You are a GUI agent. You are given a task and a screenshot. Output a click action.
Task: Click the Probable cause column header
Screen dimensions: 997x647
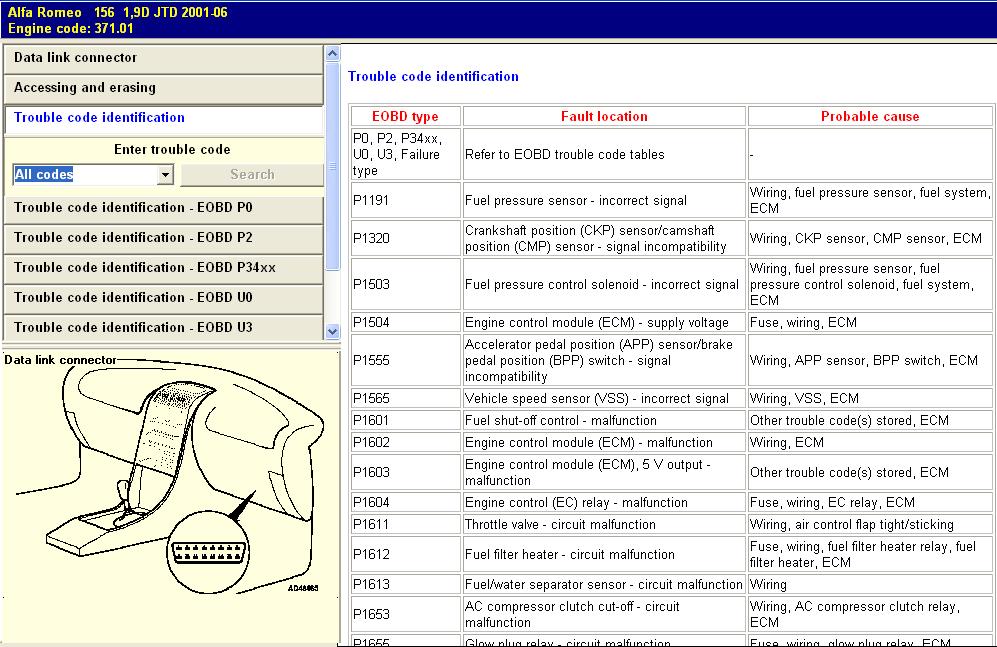870,116
